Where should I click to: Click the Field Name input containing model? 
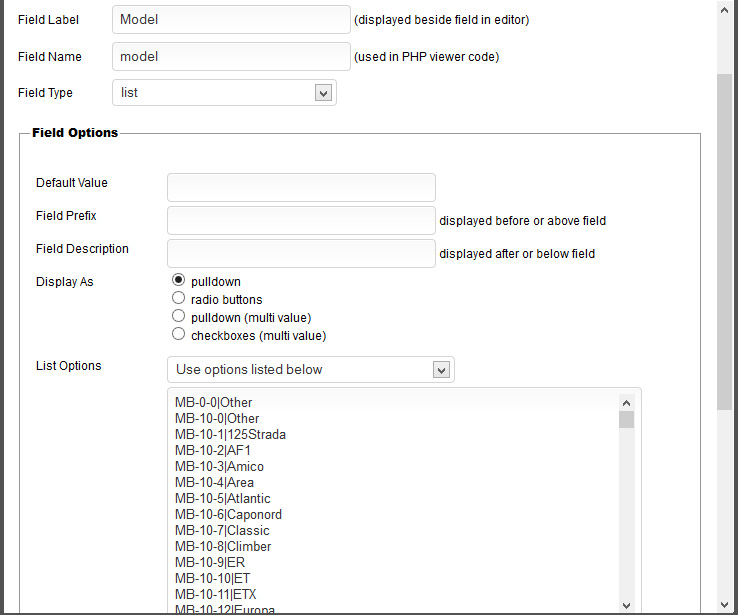(231, 56)
